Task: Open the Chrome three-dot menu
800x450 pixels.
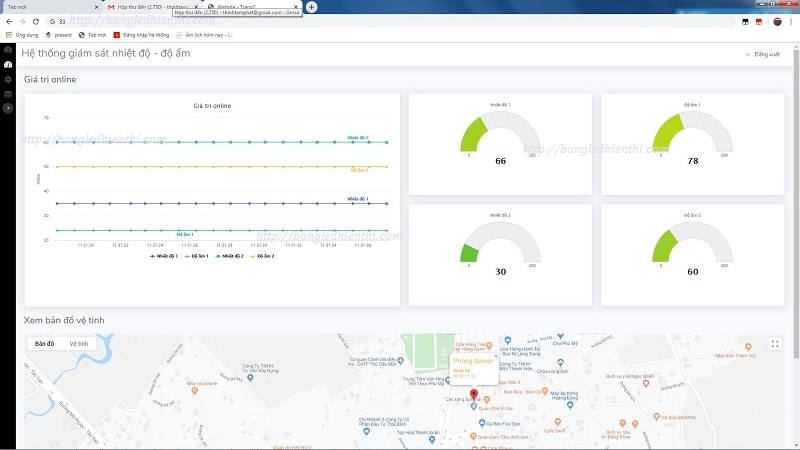Action: pyautogui.click(x=790, y=21)
